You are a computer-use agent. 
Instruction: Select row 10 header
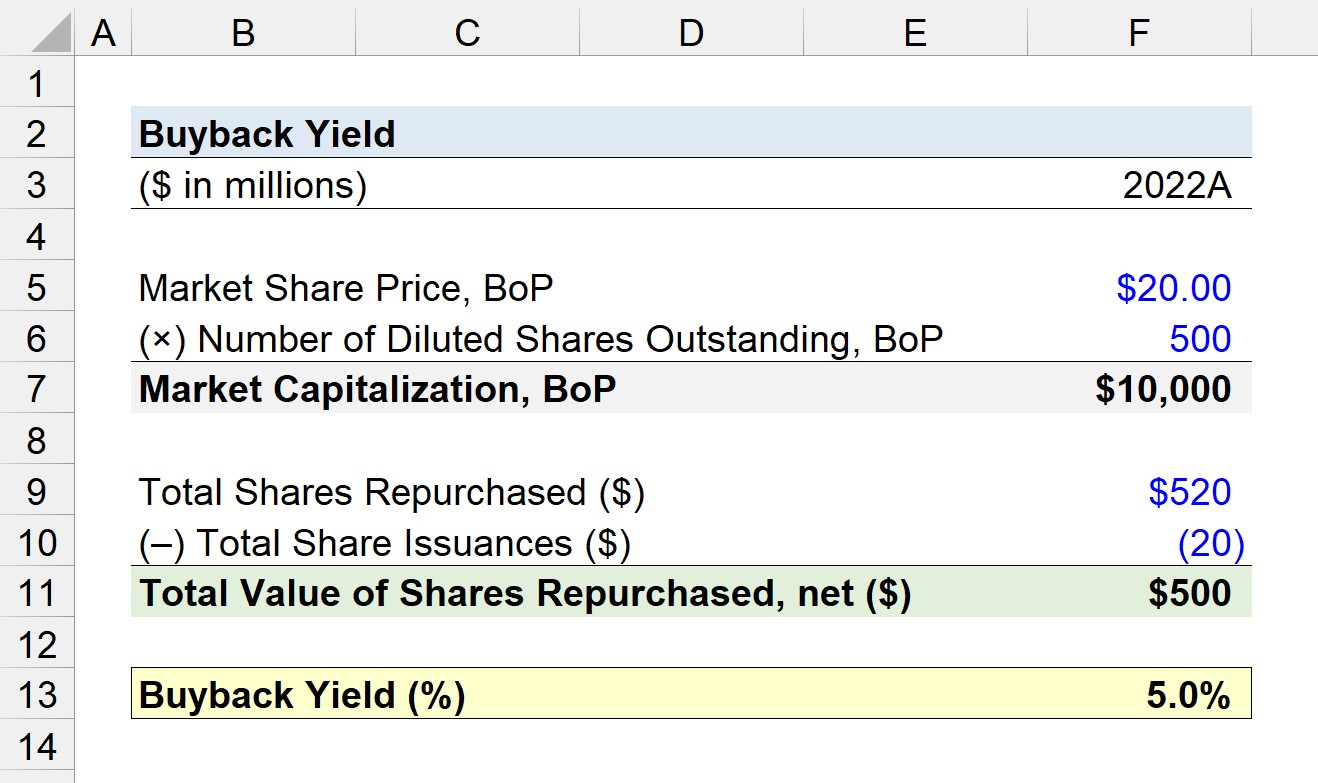click(x=37, y=542)
